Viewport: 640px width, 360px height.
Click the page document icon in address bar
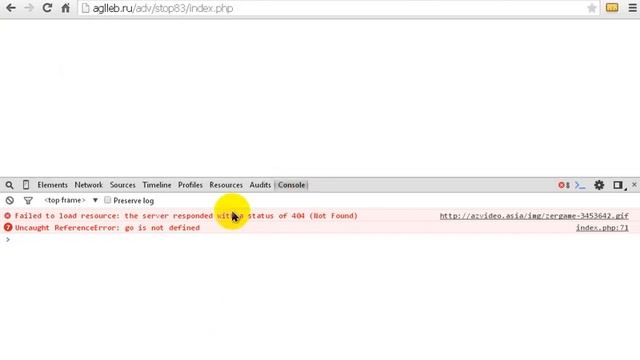pyautogui.click(x=85, y=8)
